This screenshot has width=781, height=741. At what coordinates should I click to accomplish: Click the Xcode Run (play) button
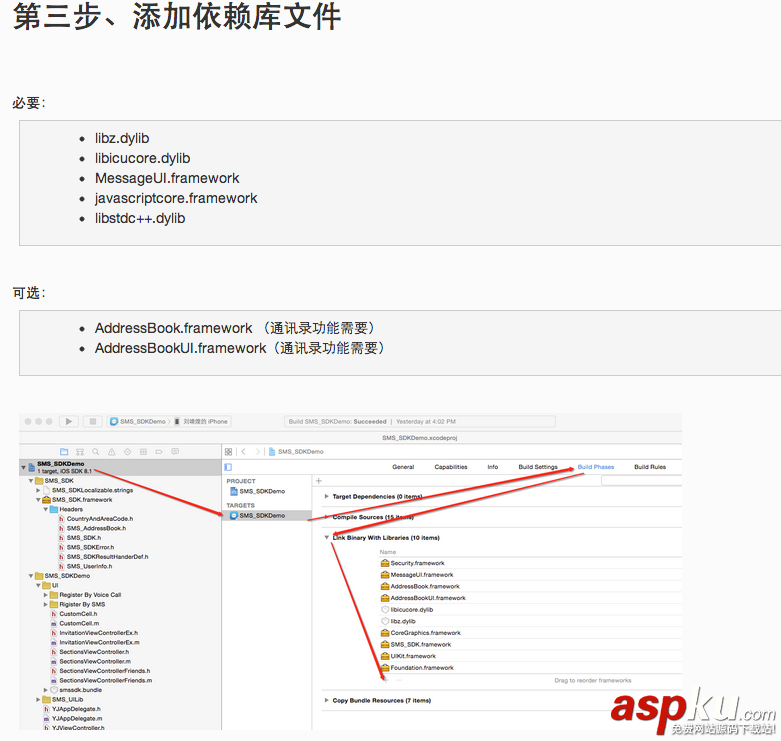pyautogui.click(x=69, y=421)
